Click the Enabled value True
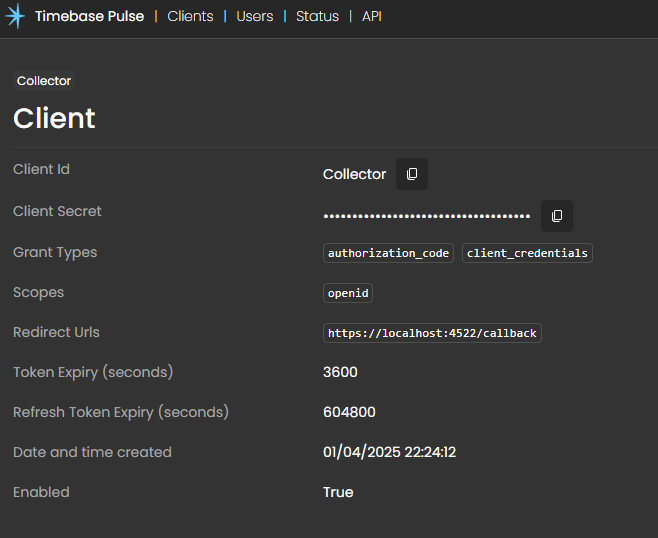This screenshot has width=658, height=538. [338, 492]
